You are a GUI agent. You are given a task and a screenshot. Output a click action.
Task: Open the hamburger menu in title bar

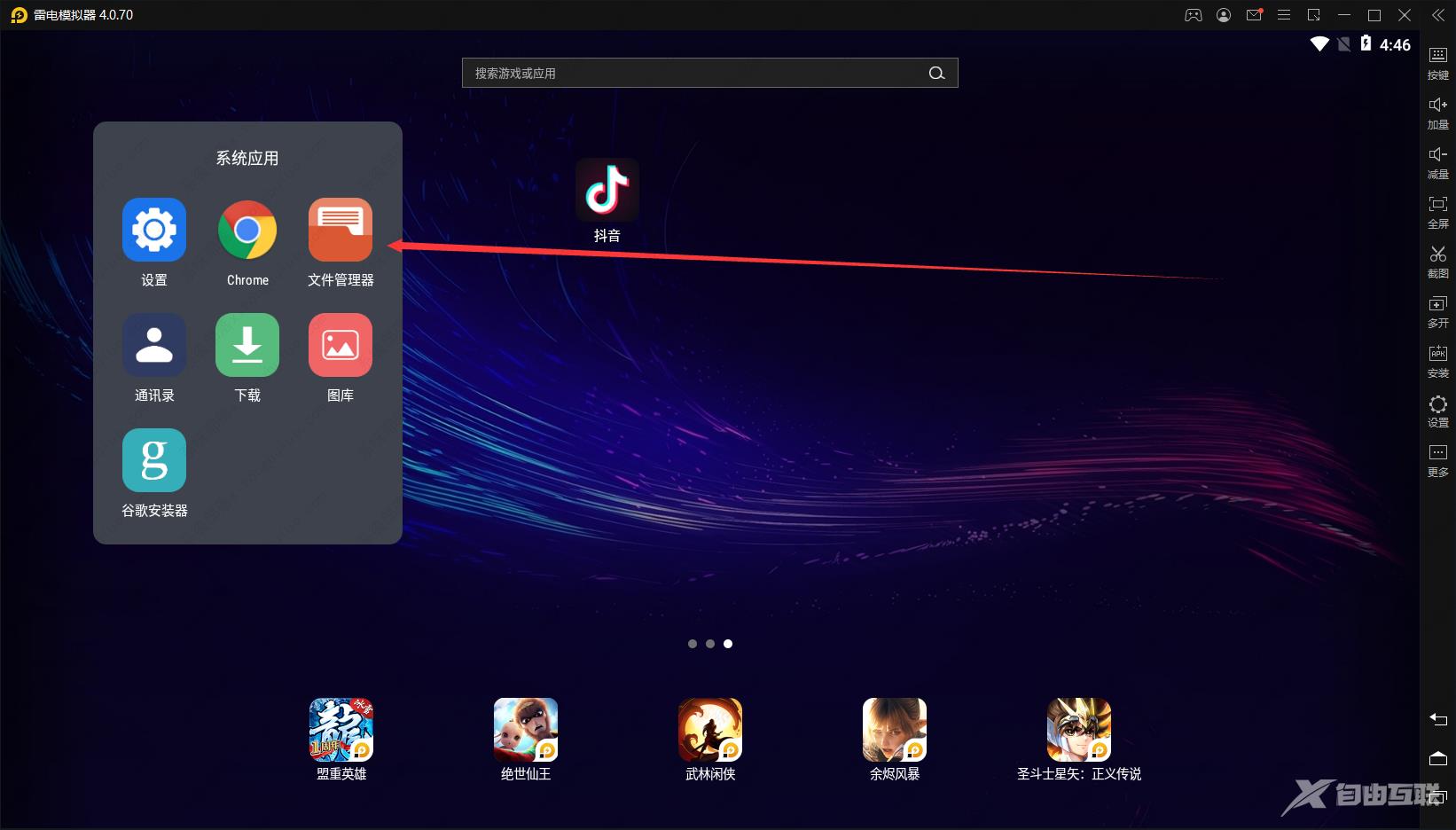click(x=1284, y=15)
